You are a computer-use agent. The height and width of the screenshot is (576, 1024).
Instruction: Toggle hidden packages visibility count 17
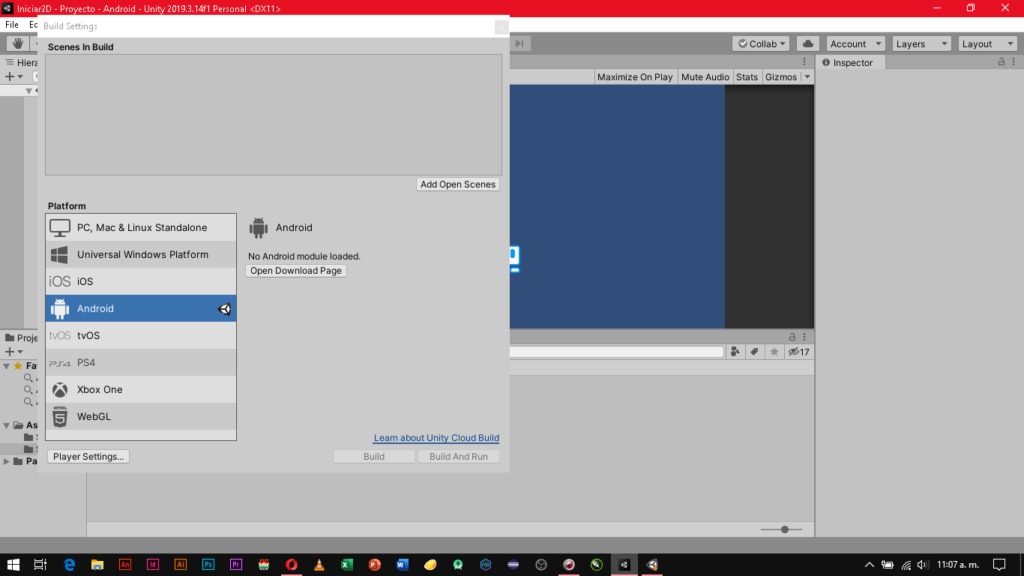(799, 352)
